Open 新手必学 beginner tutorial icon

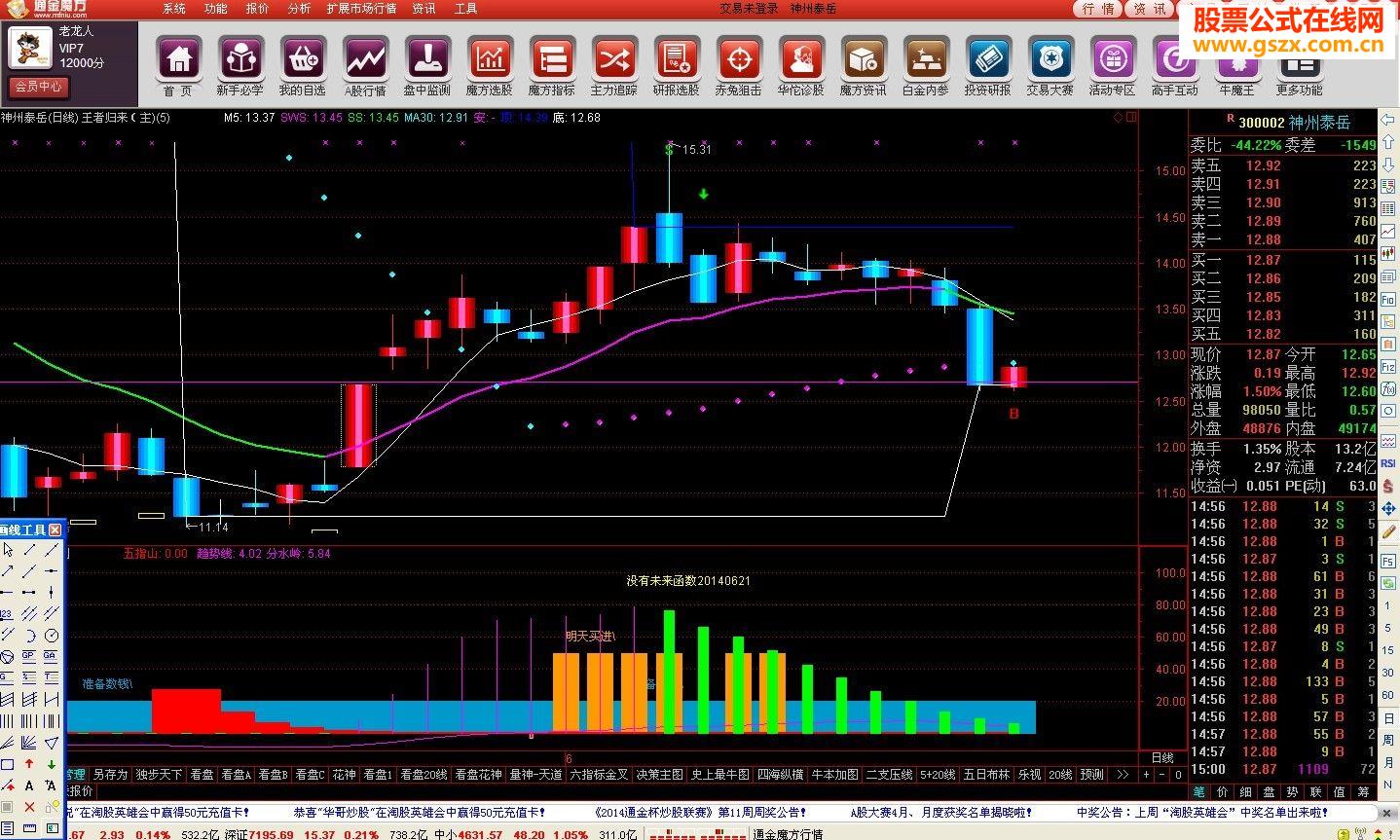[x=240, y=57]
